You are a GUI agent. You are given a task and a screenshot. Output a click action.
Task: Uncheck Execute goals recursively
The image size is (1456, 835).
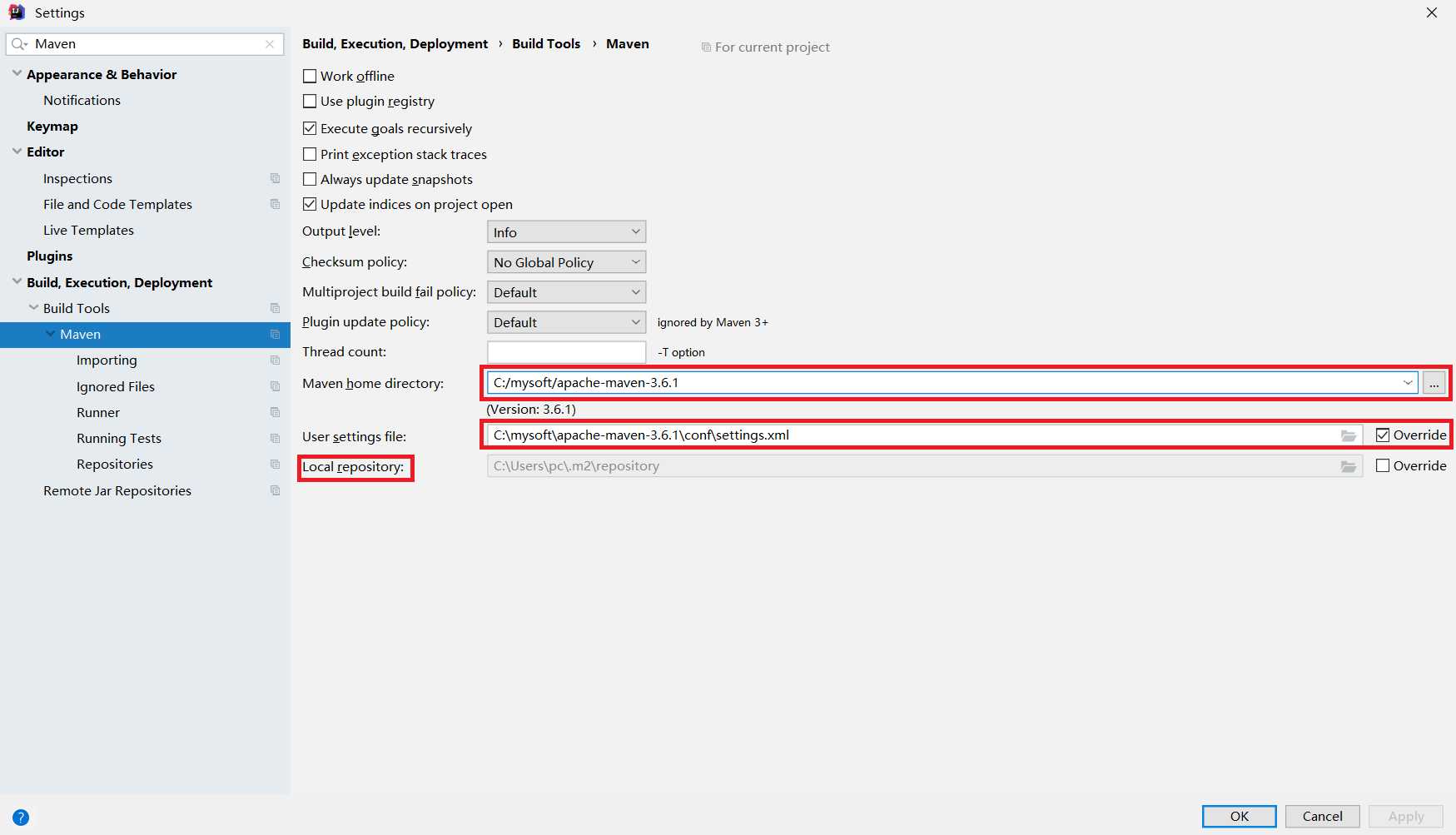(310, 128)
